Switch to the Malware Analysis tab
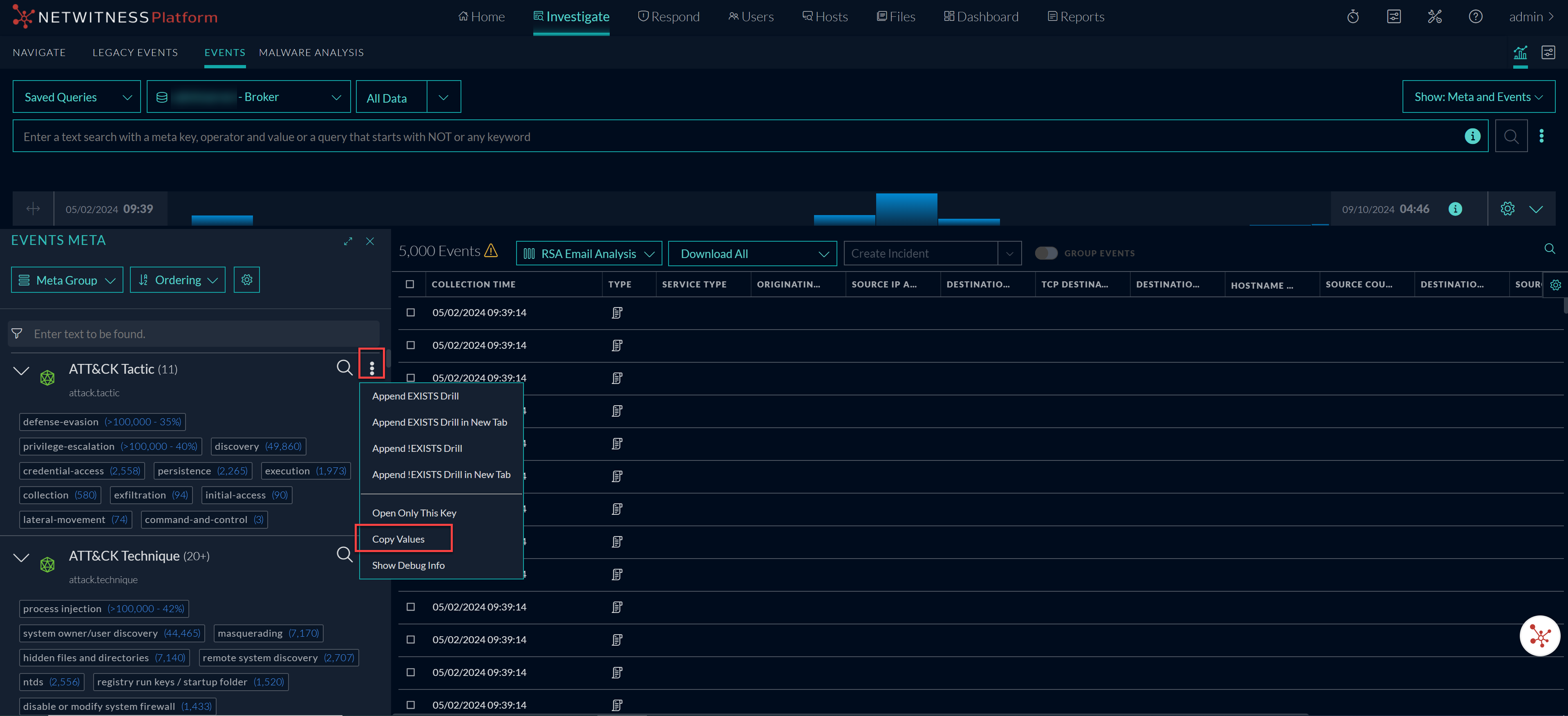This screenshot has height=716, width=1568. coord(311,53)
